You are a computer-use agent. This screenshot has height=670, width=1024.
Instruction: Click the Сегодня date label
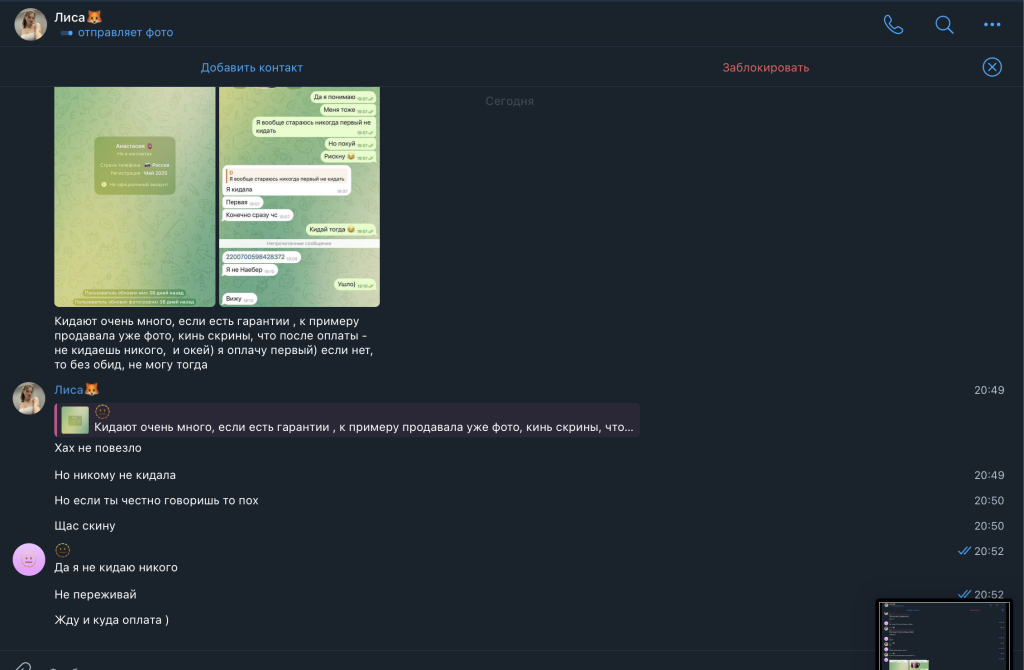click(510, 101)
